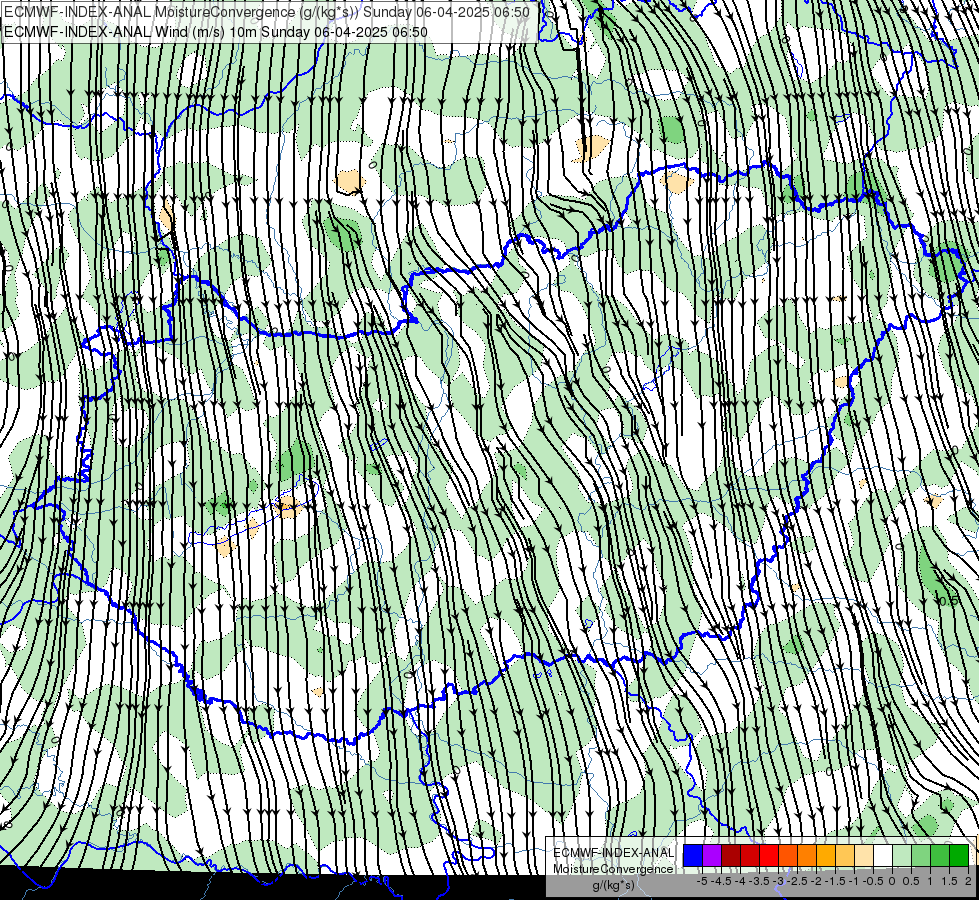Viewport: 979px width, 900px height.
Task: Select the darkest green legend swatch
Action: (x=959, y=855)
